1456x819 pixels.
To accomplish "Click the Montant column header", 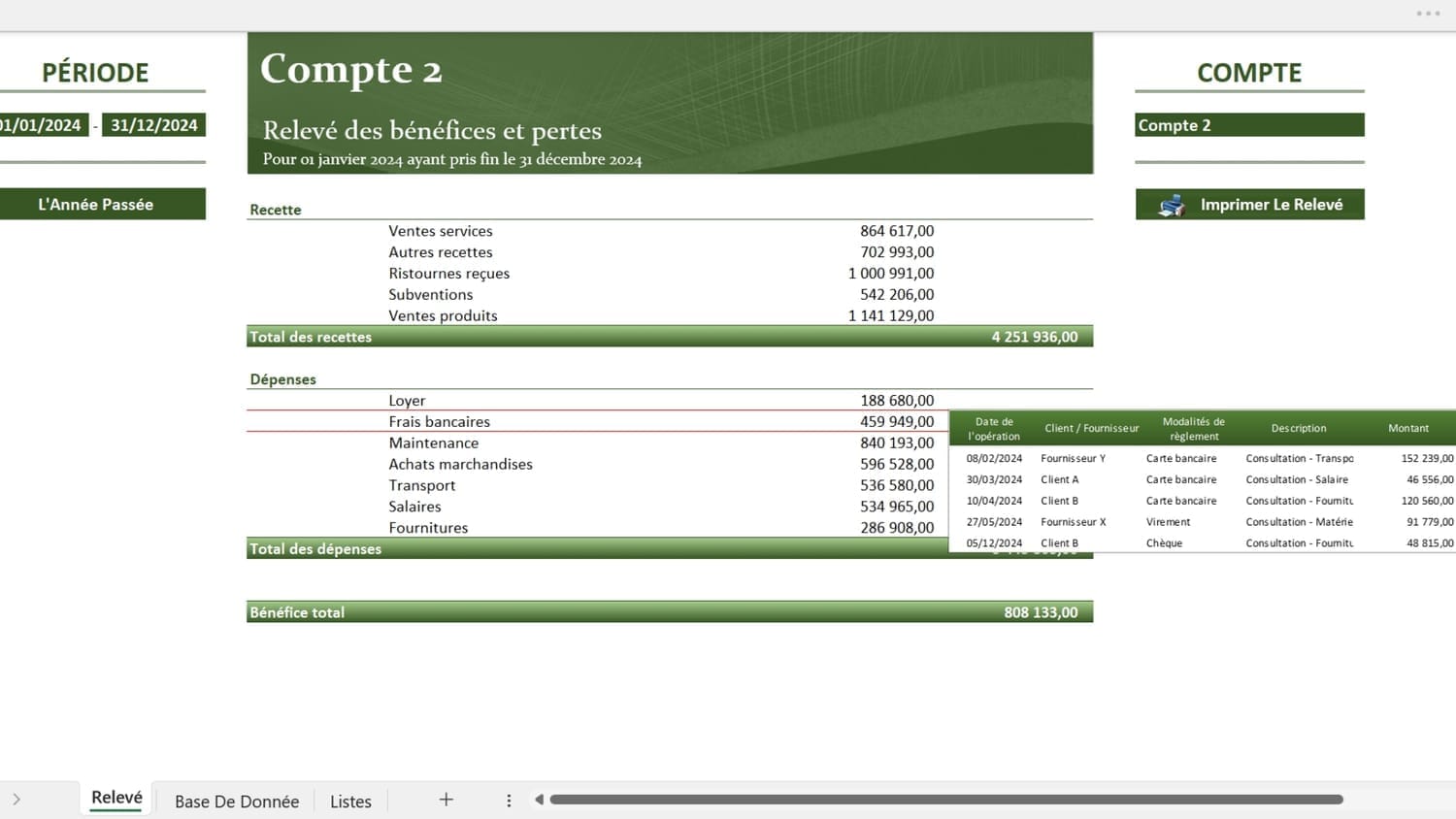I will pos(1408,429).
